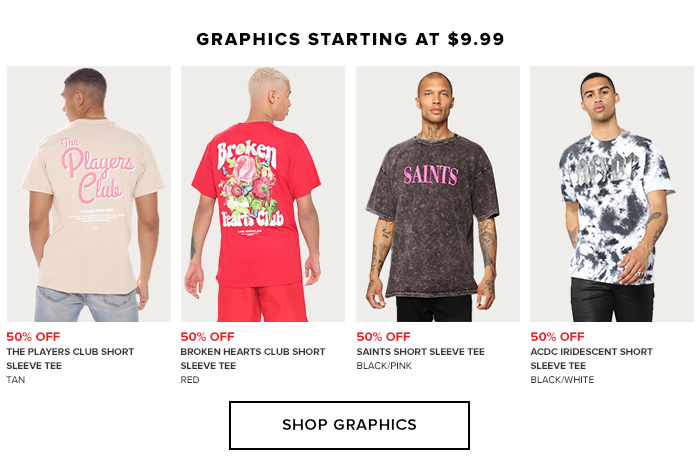Viewport: 700px width, 465px height.
Task: Click Saints Short Sleeve Tee title
Action: coord(420,352)
